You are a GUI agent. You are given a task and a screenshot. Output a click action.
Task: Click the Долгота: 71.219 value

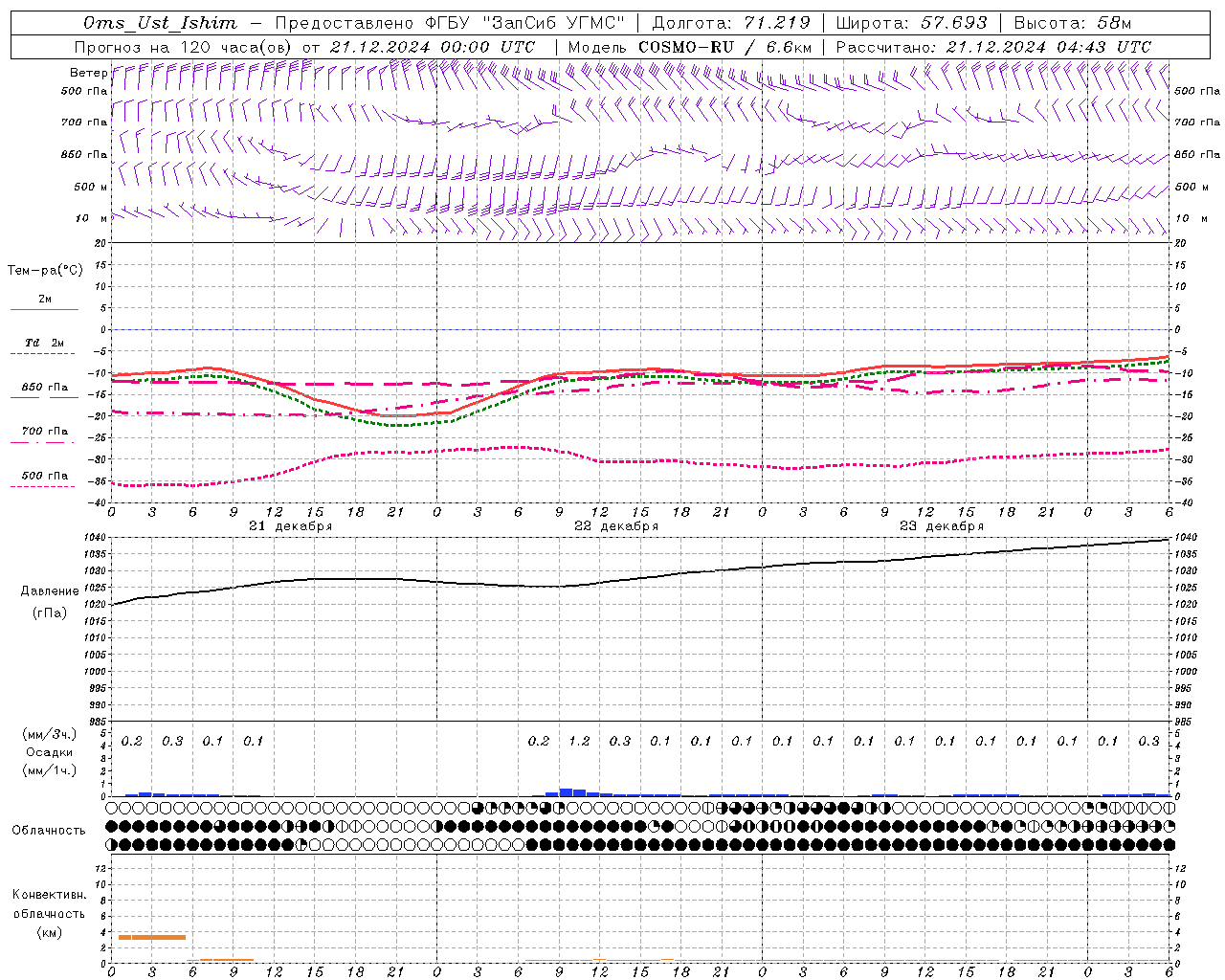tap(731, 23)
